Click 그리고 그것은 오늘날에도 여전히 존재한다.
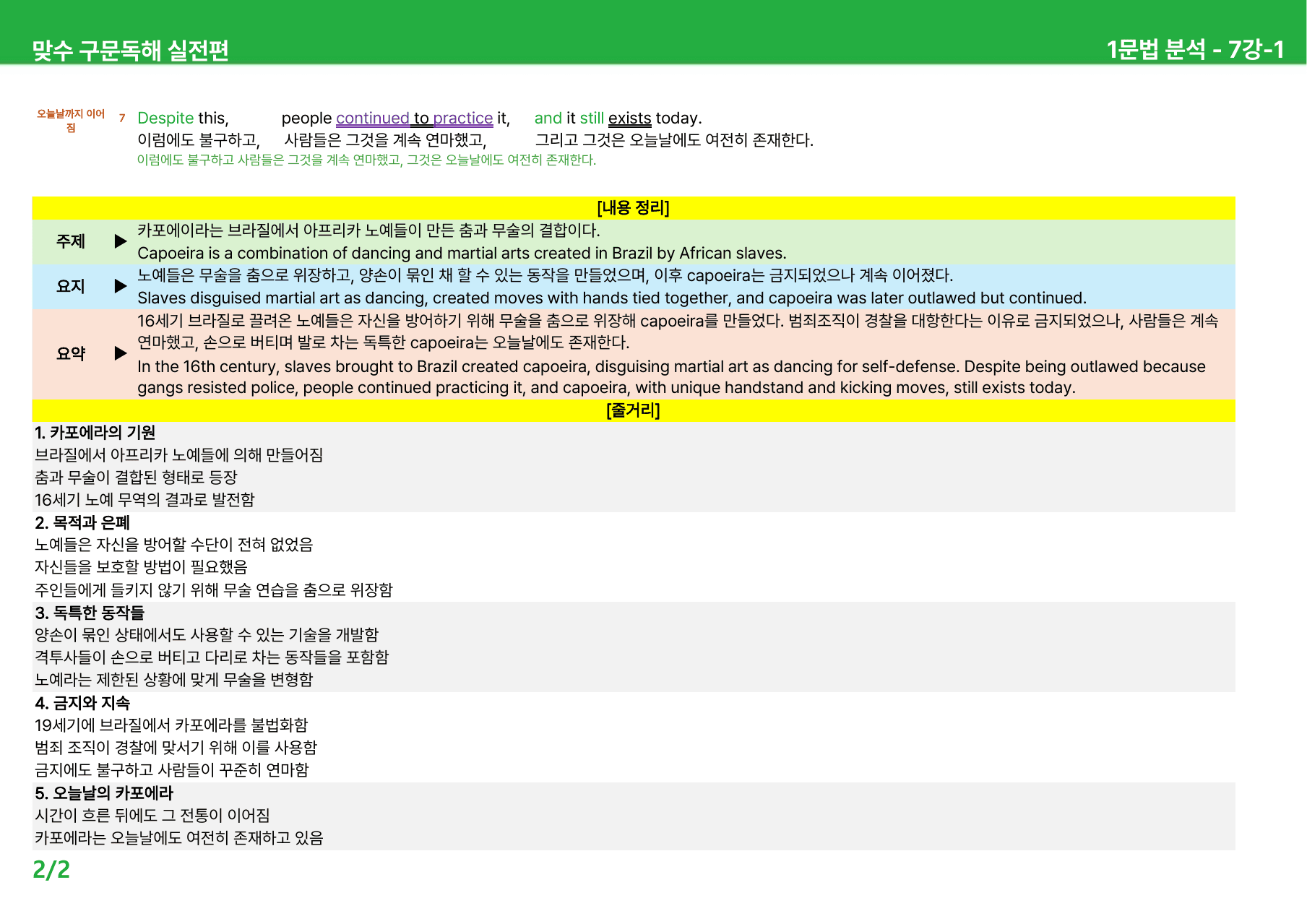Viewport: 1307px width, 924px height. coord(674,140)
